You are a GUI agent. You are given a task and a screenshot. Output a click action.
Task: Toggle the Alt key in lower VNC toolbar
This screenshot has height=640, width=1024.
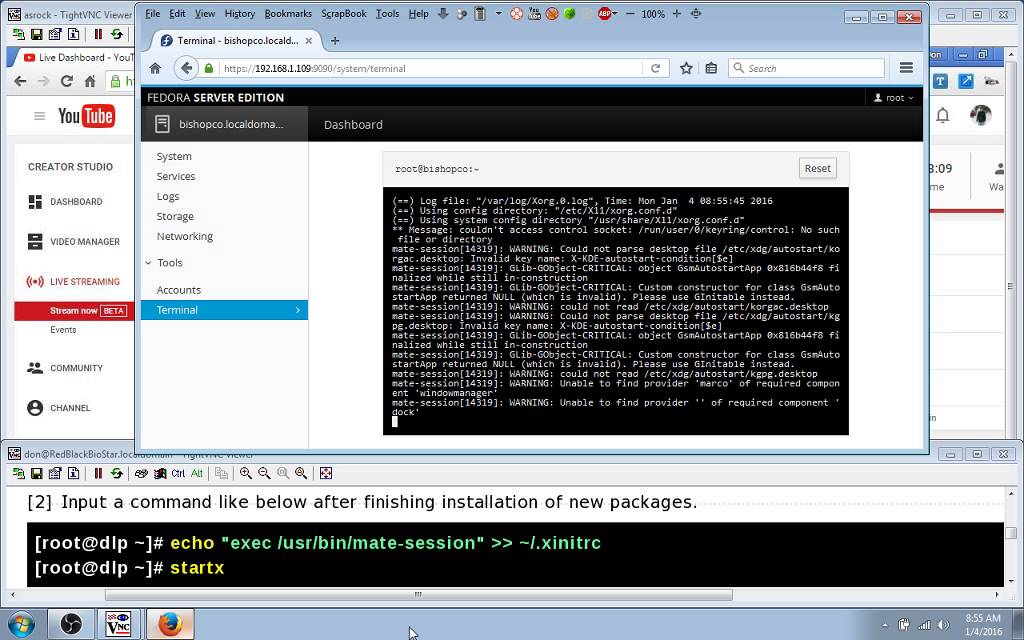pos(197,473)
